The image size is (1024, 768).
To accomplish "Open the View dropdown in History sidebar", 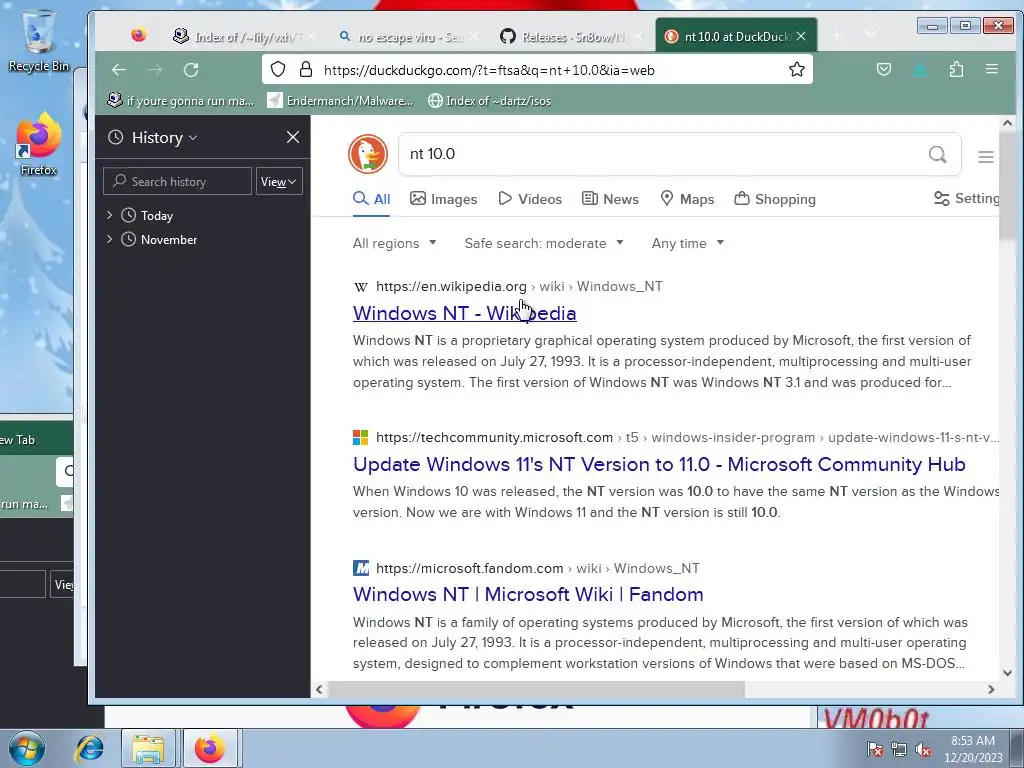I will 279,182.
